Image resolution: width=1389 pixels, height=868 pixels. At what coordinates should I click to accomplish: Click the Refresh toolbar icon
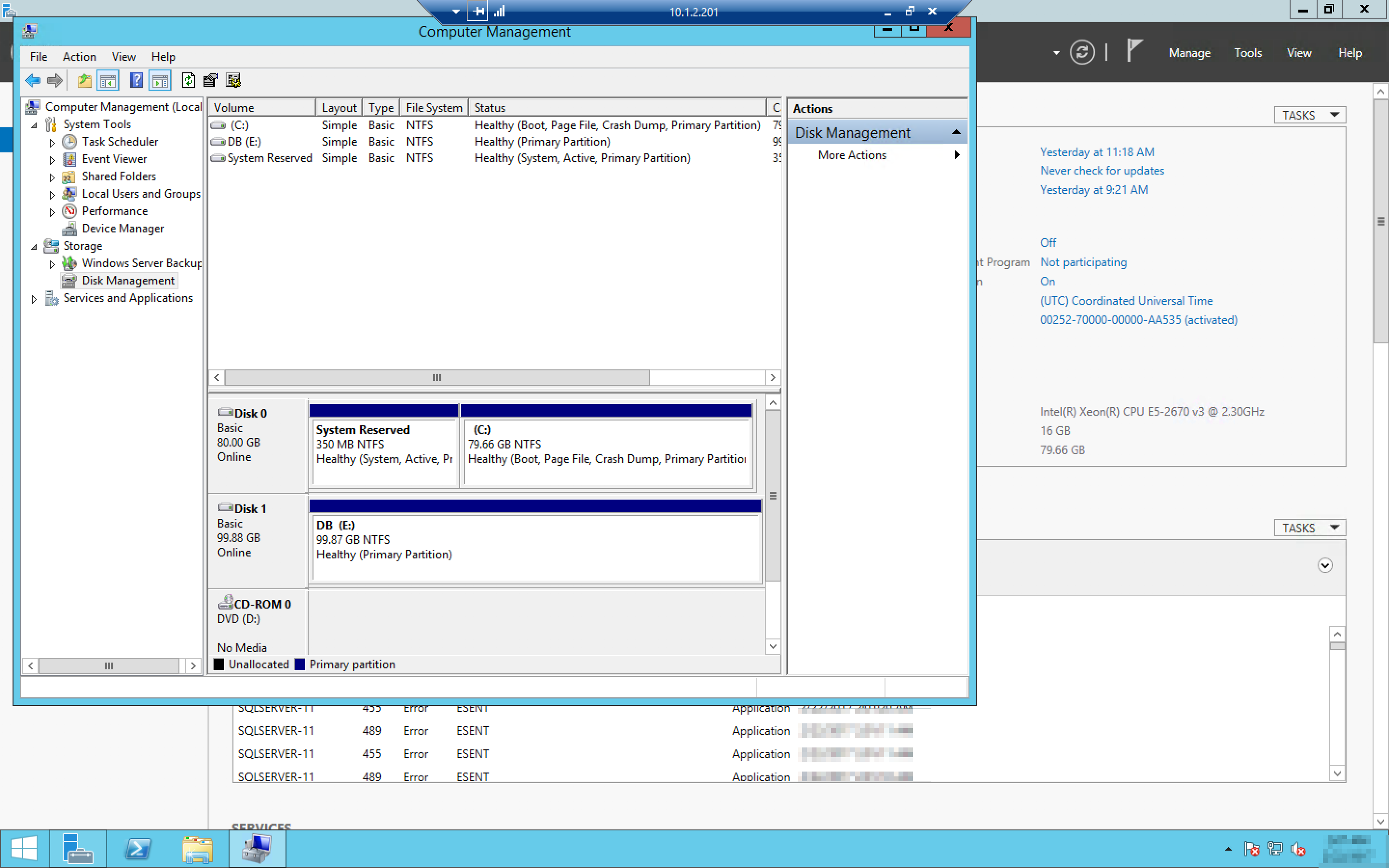(188, 81)
